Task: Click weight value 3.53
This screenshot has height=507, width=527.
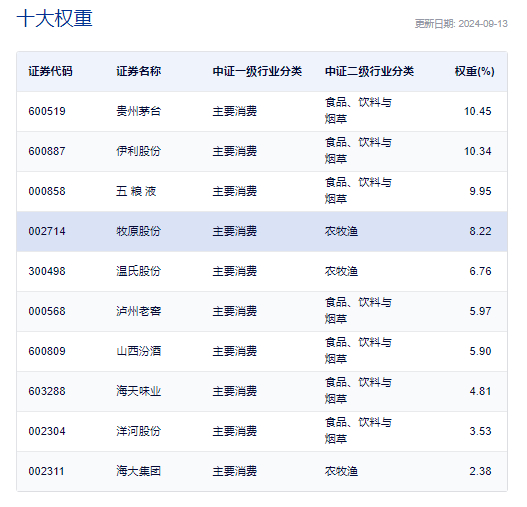Action: tap(480, 431)
